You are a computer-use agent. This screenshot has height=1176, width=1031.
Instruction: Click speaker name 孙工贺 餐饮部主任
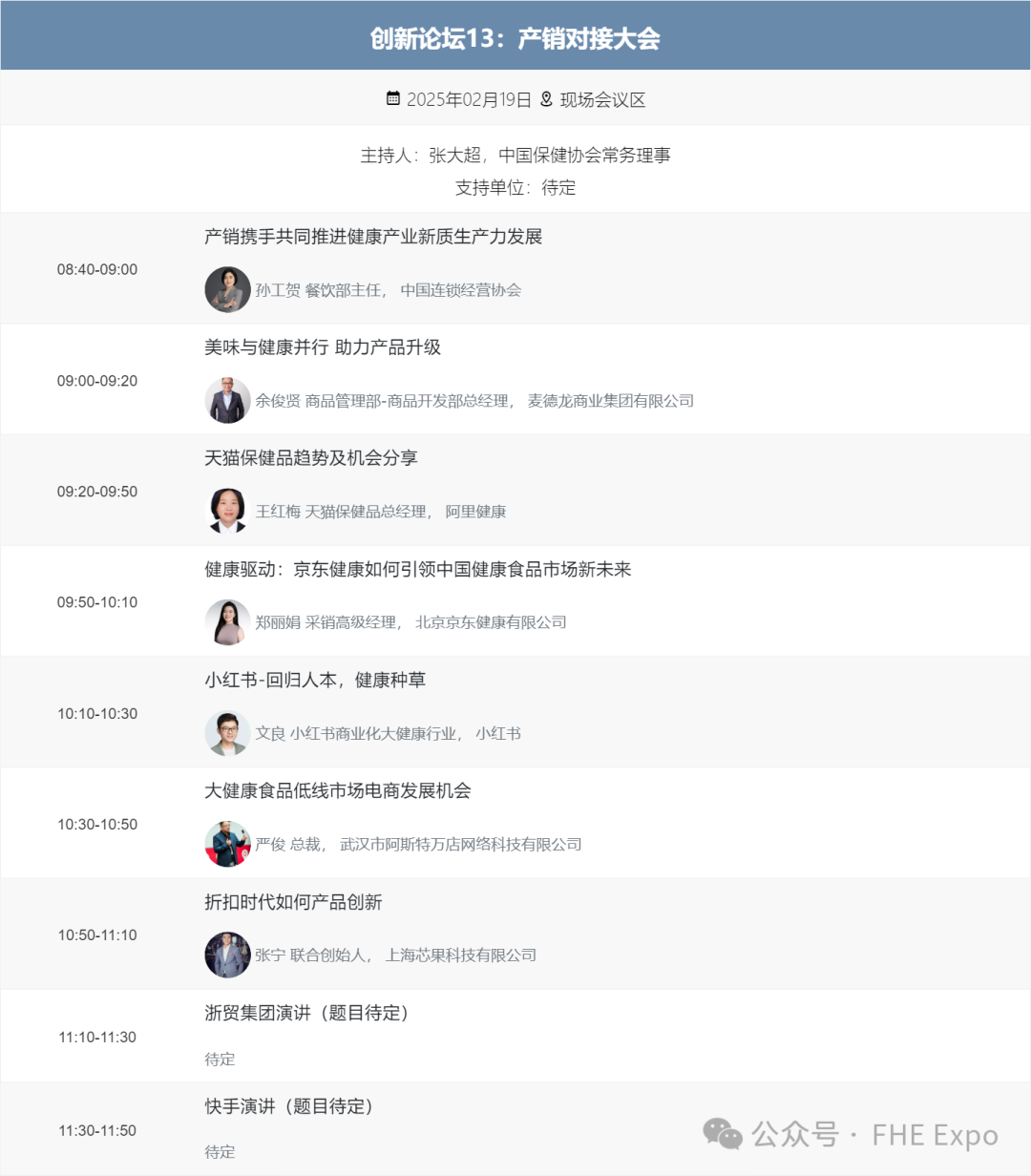click(321, 290)
